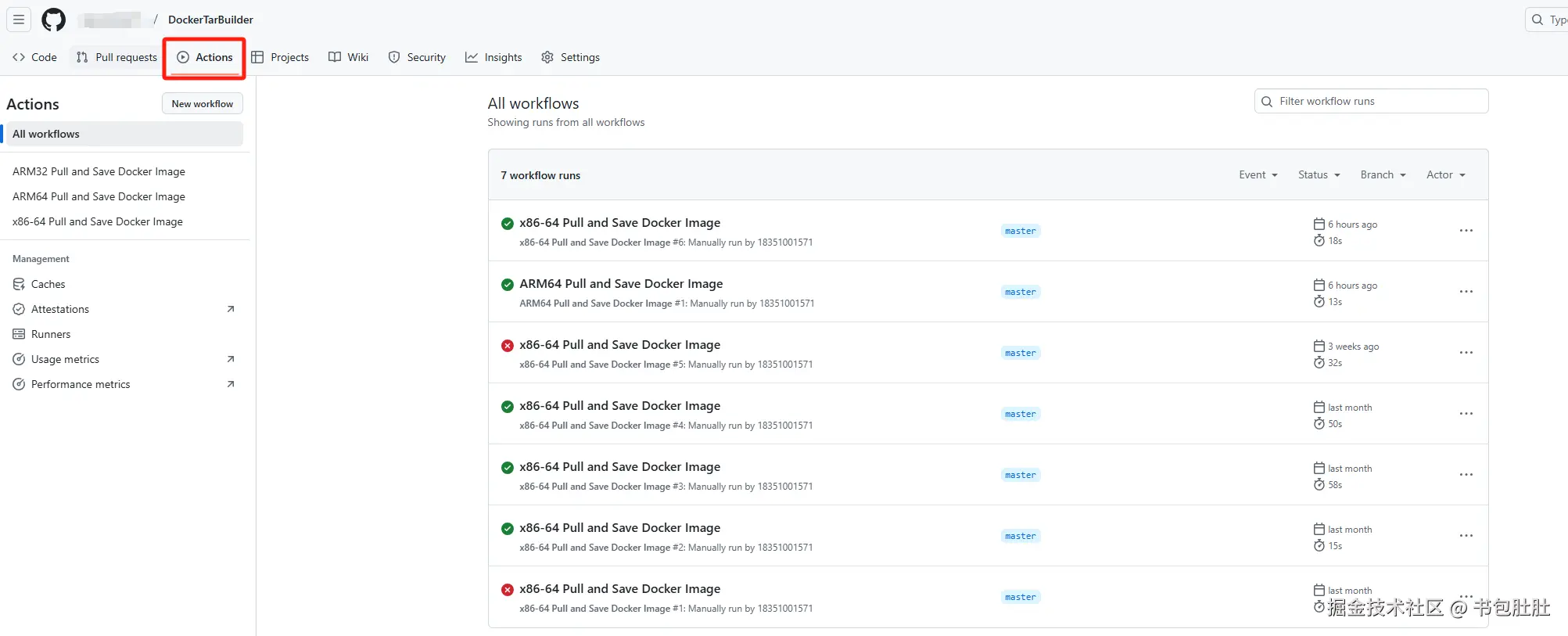Switch to the Pull requests tab
Screen dimensions: 1568x636
[x=117, y=57]
